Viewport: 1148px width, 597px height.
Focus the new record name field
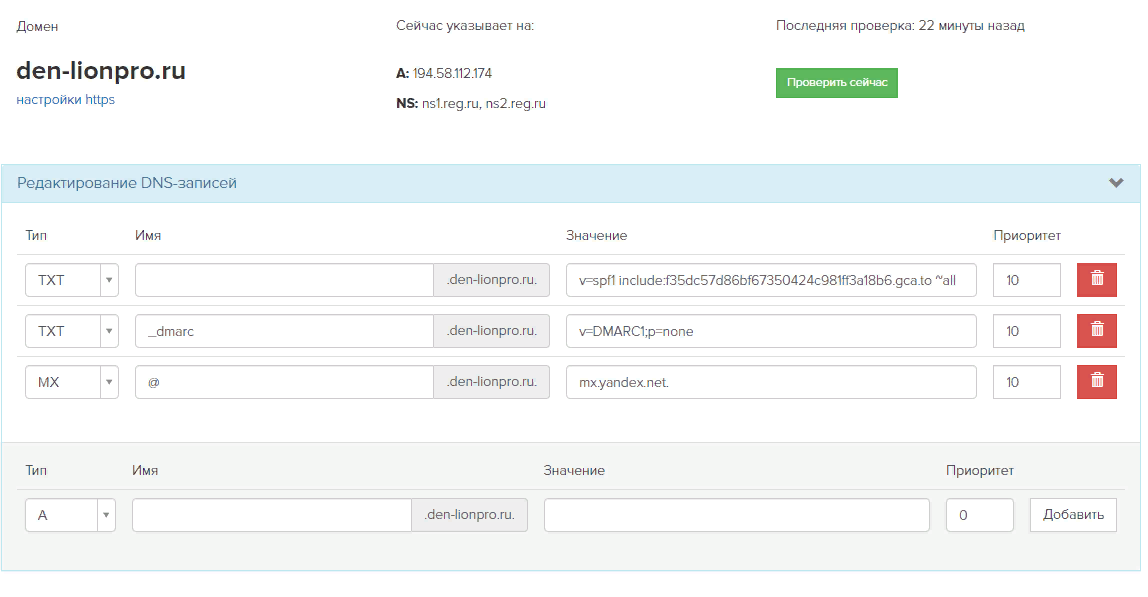tap(272, 515)
